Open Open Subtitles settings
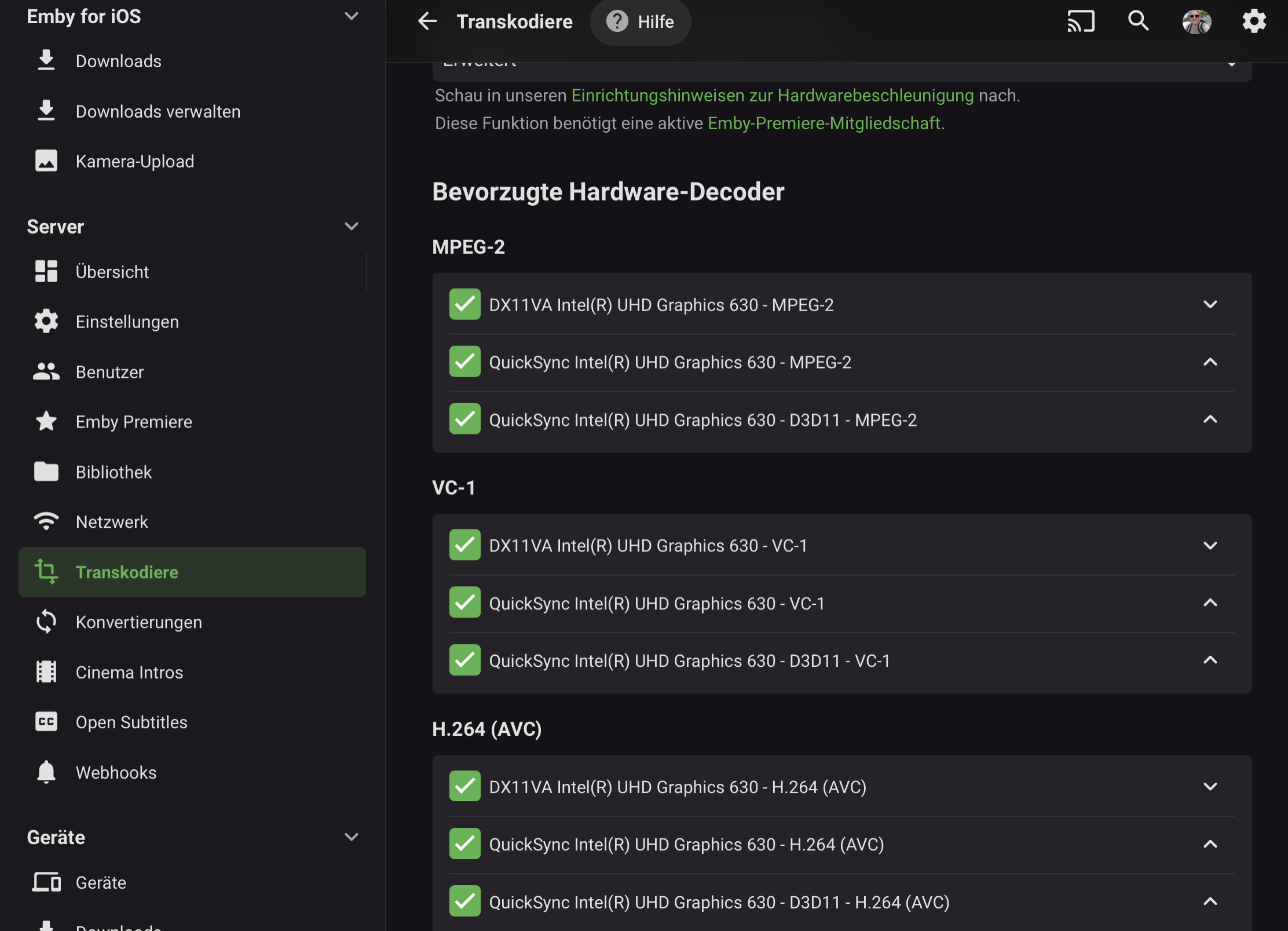This screenshot has width=1288, height=931. [192, 722]
